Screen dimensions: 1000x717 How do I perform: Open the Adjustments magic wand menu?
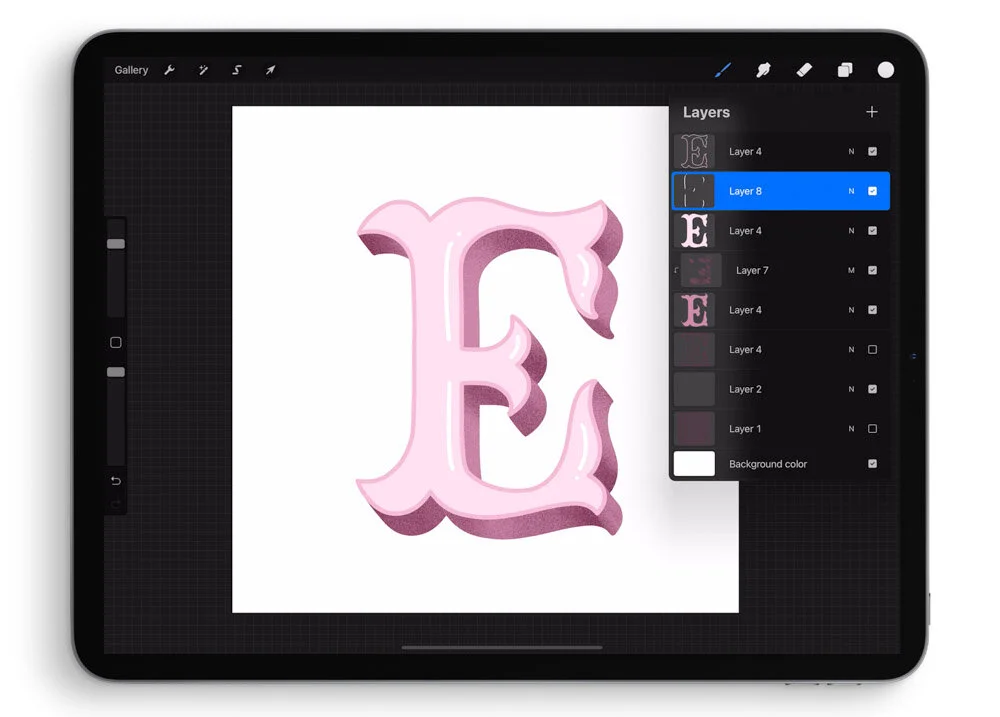coord(203,70)
